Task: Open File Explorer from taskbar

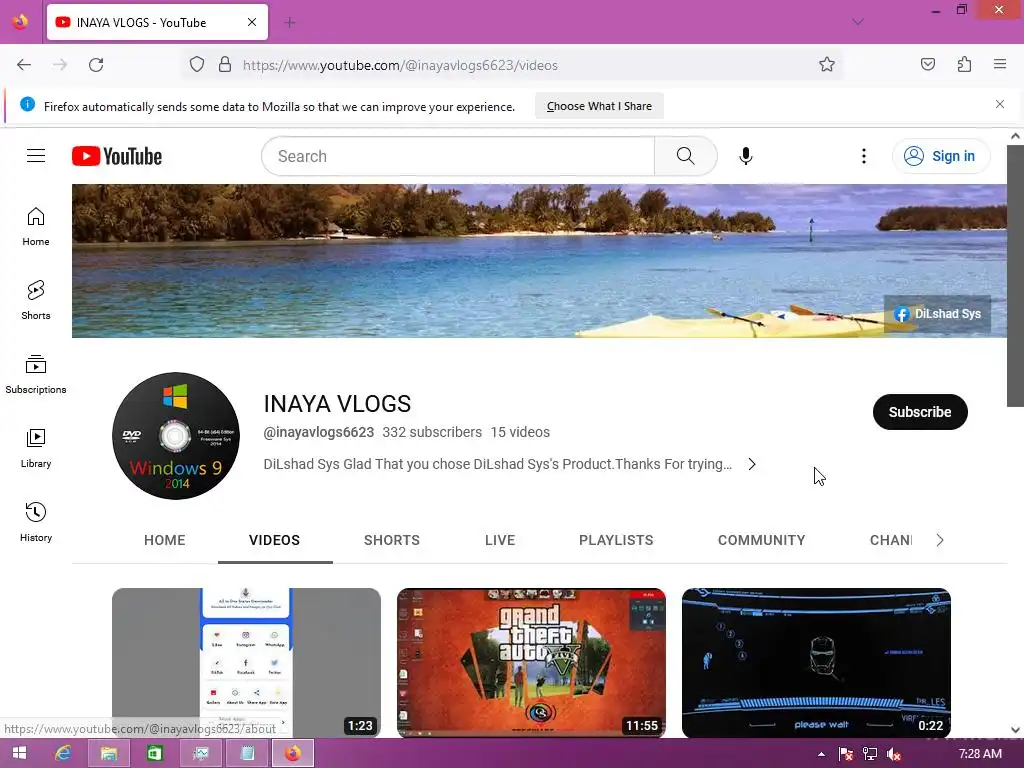Action: (108, 753)
